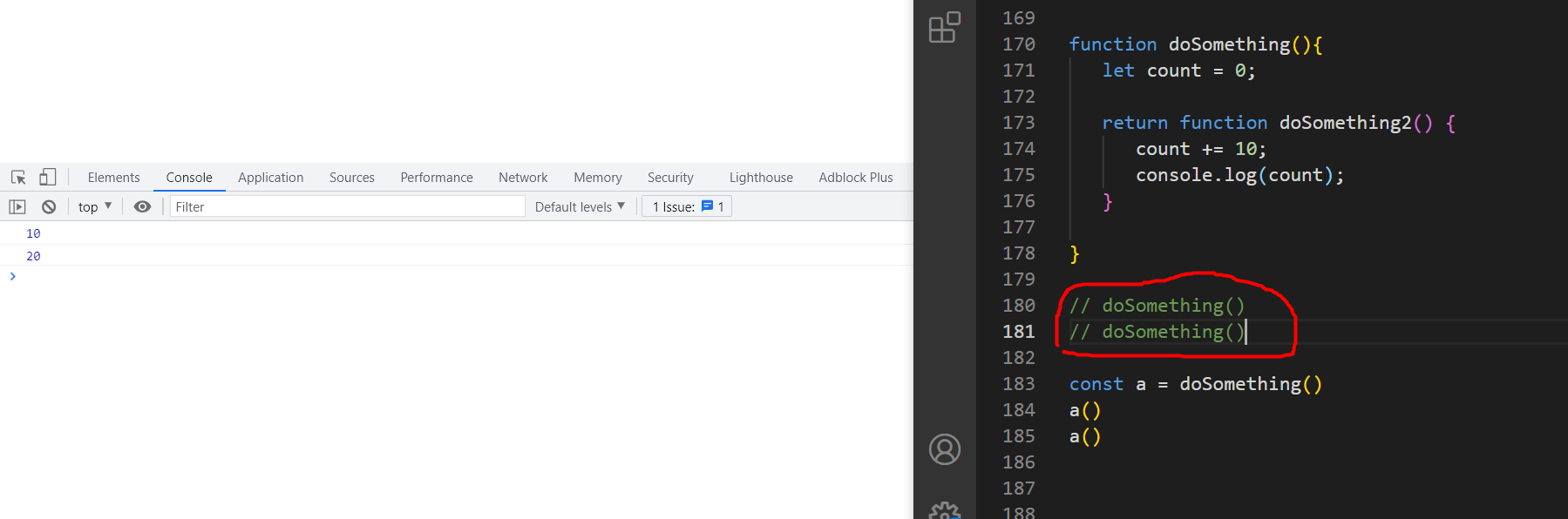Show console sidebar icon

(x=17, y=206)
